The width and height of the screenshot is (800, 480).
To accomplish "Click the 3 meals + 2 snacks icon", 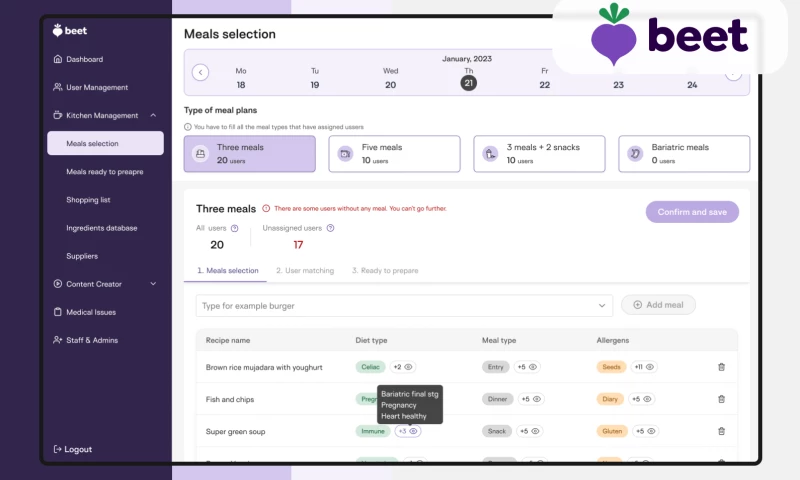I will click(x=490, y=154).
